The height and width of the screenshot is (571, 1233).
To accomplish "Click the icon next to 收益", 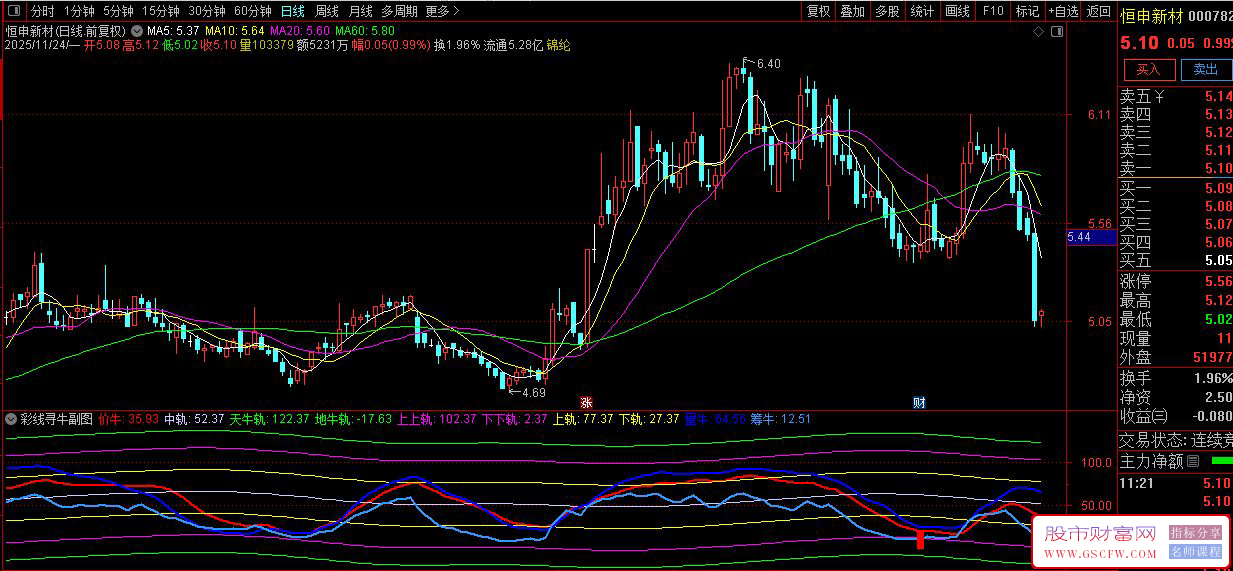I will point(1160,415).
